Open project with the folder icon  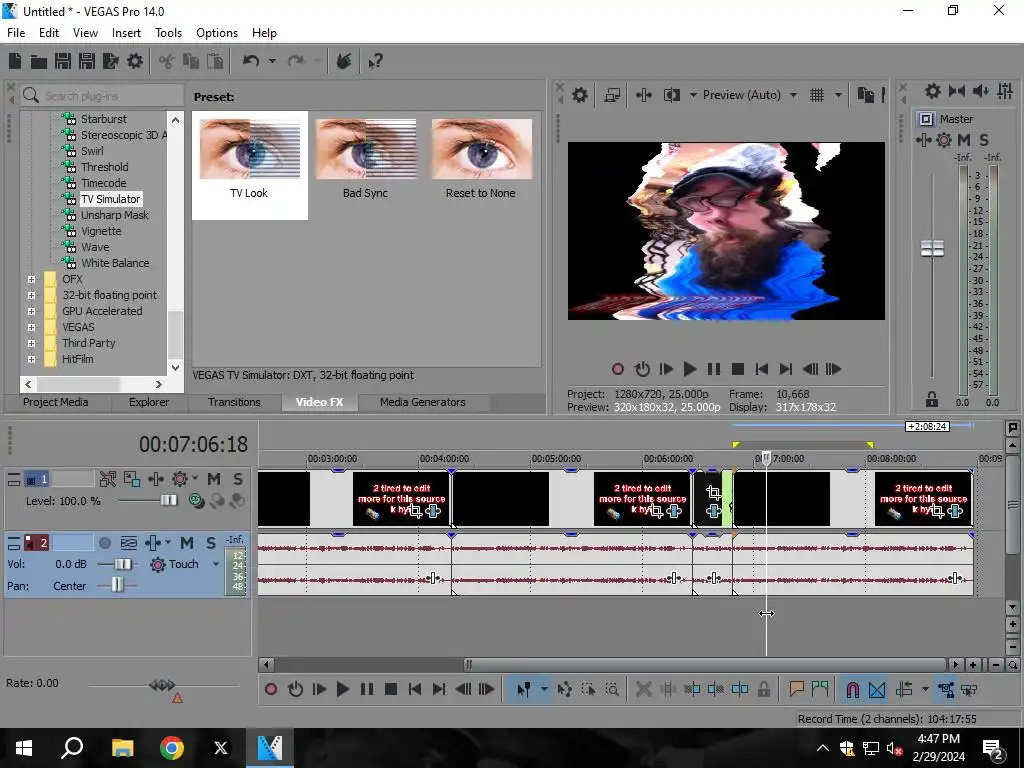pyautogui.click(x=39, y=61)
